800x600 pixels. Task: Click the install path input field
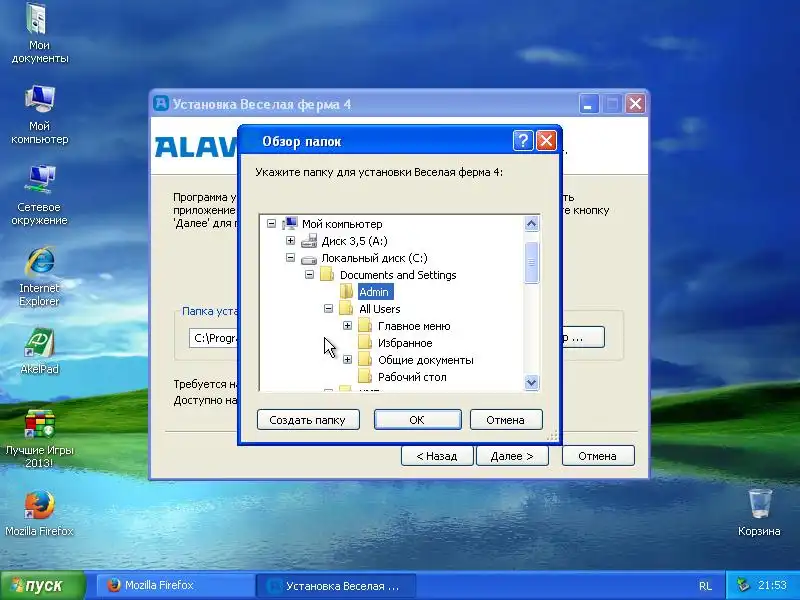pos(214,338)
